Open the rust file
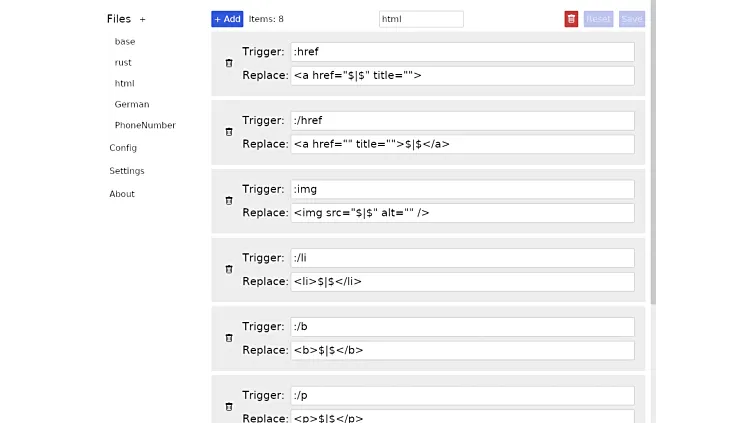Screen dimensions: 752x423 point(123,62)
